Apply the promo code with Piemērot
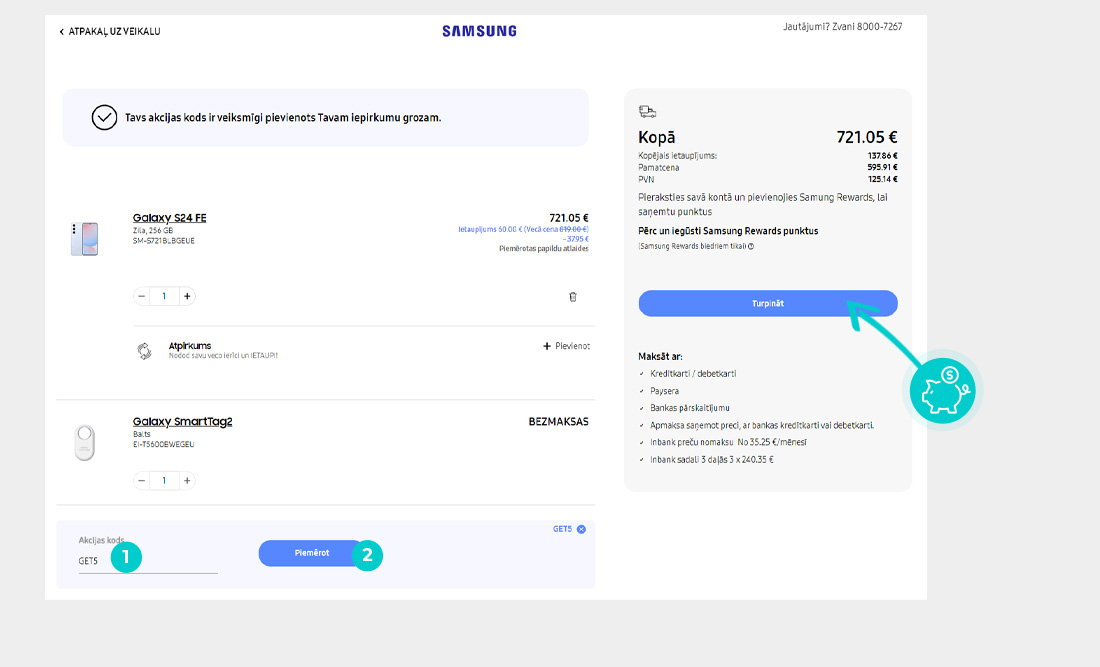 (311, 553)
